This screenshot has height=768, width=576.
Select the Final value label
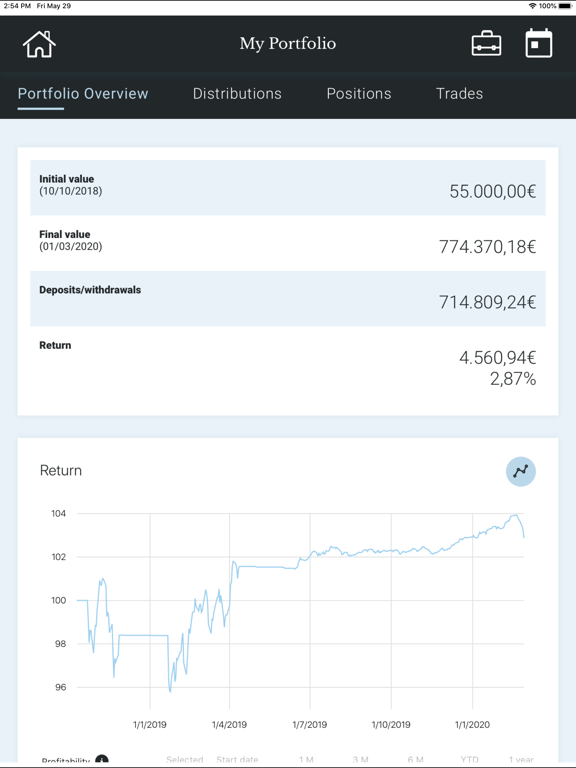click(x=65, y=234)
